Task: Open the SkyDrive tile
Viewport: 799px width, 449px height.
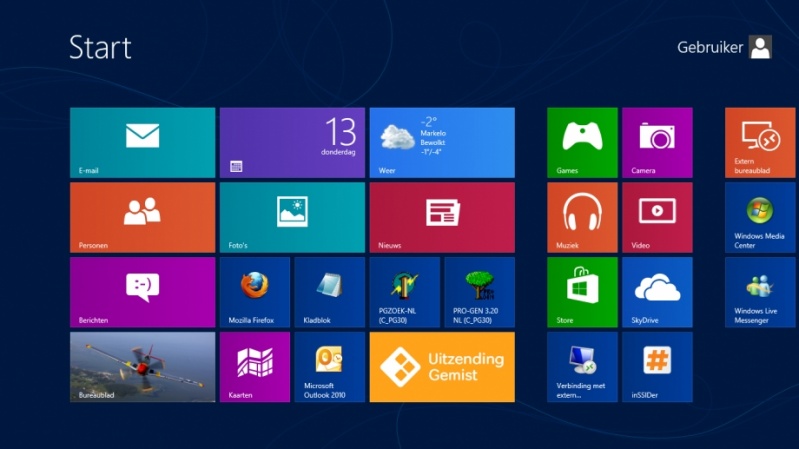Action: coord(657,292)
